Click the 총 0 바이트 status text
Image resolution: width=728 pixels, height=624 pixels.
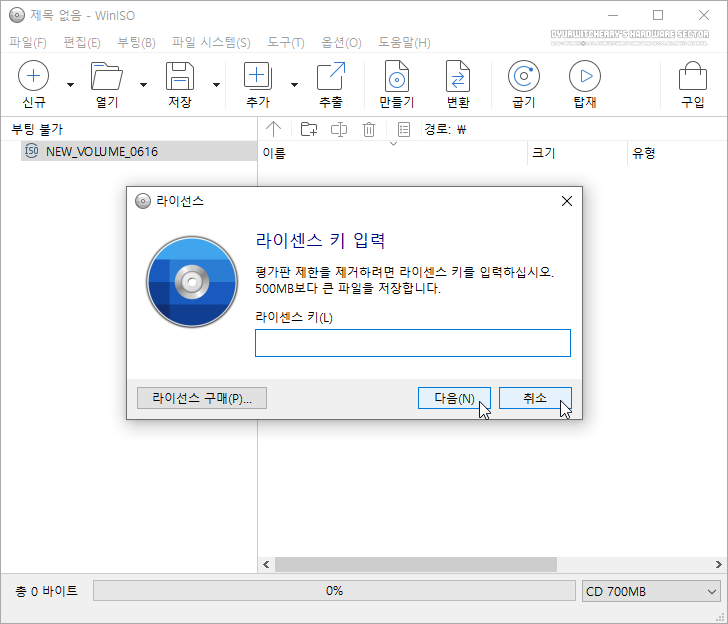coord(46,591)
